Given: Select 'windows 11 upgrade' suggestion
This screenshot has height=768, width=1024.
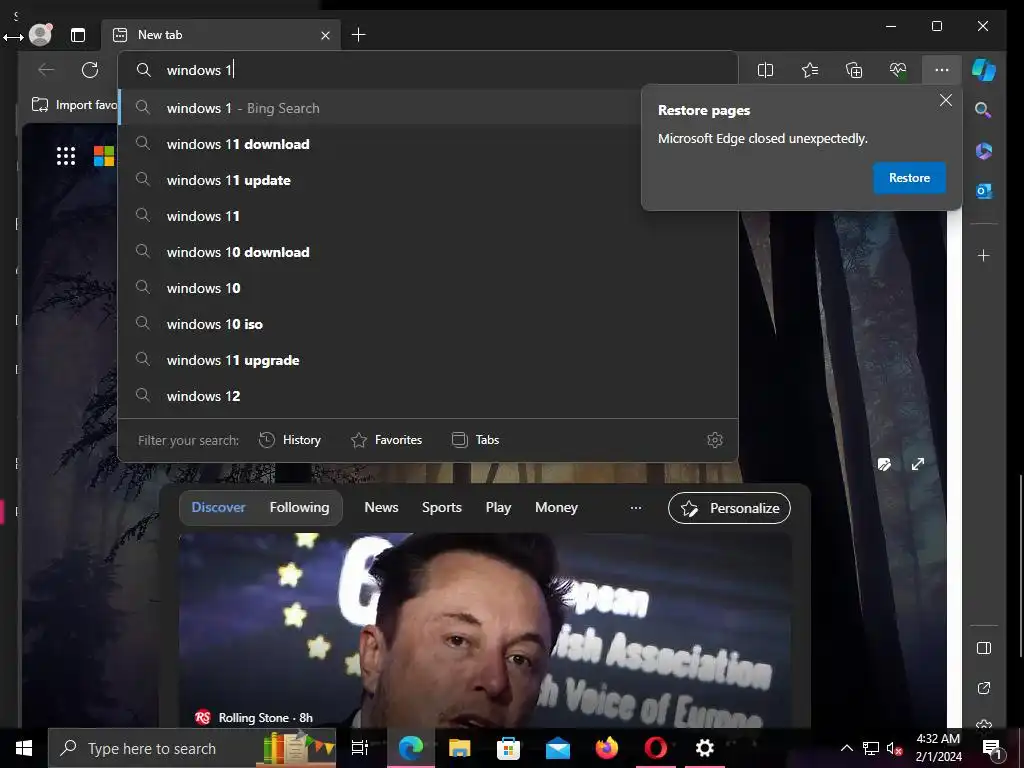Looking at the screenshot, I should 428,360.
